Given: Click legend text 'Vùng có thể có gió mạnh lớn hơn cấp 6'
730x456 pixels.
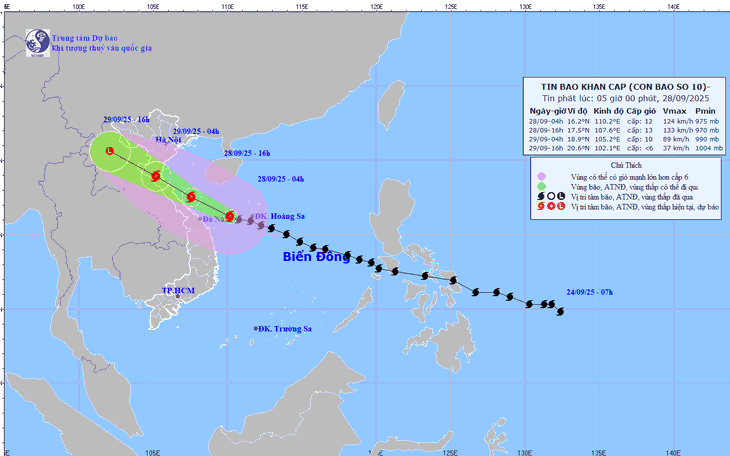Looking at the screenshot, I should 629,177.
